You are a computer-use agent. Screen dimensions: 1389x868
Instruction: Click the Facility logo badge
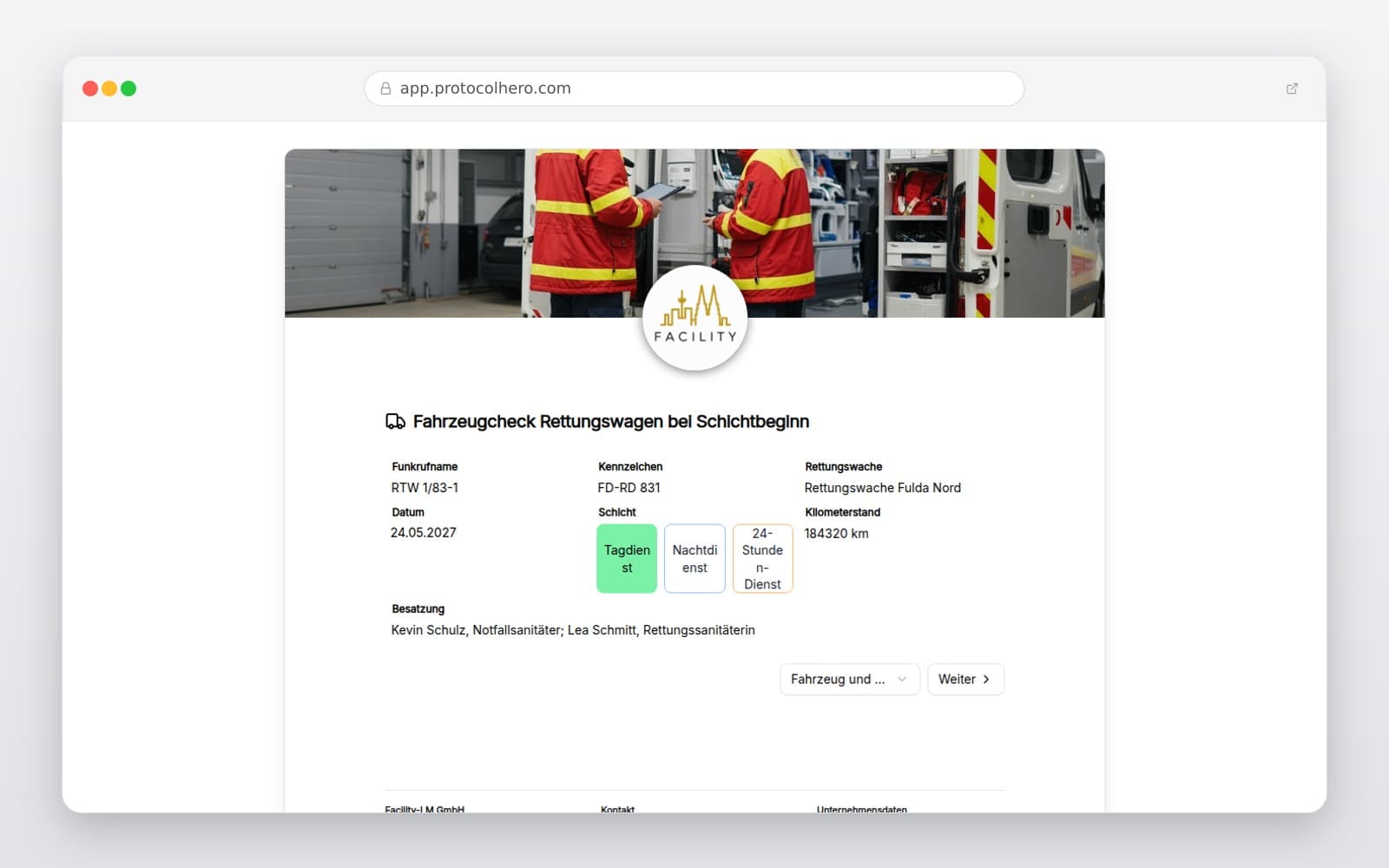pyautogui.click(x=694, y=318)
